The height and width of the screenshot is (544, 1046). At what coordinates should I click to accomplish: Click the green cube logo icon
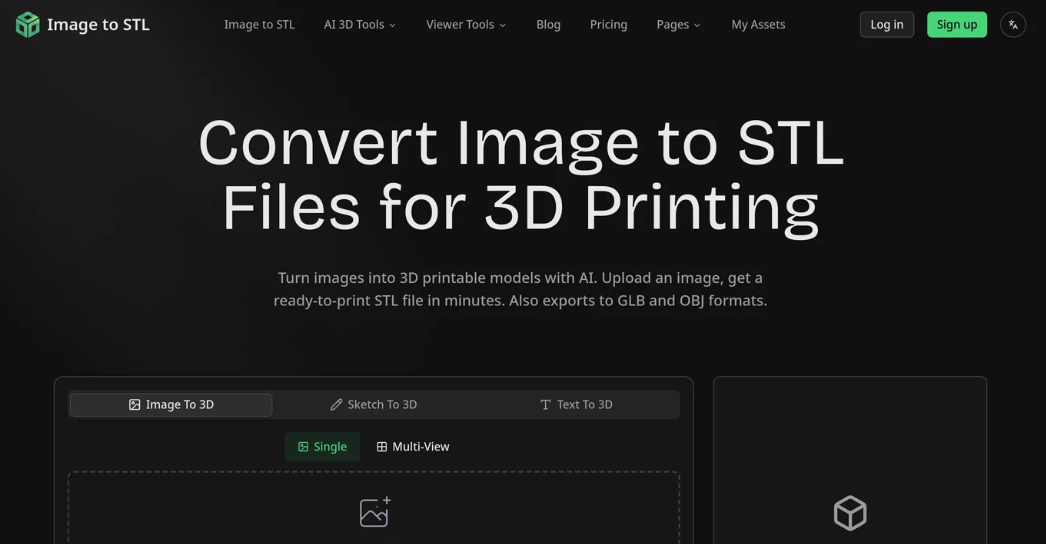pyautogui.click(x=27, y=25)
